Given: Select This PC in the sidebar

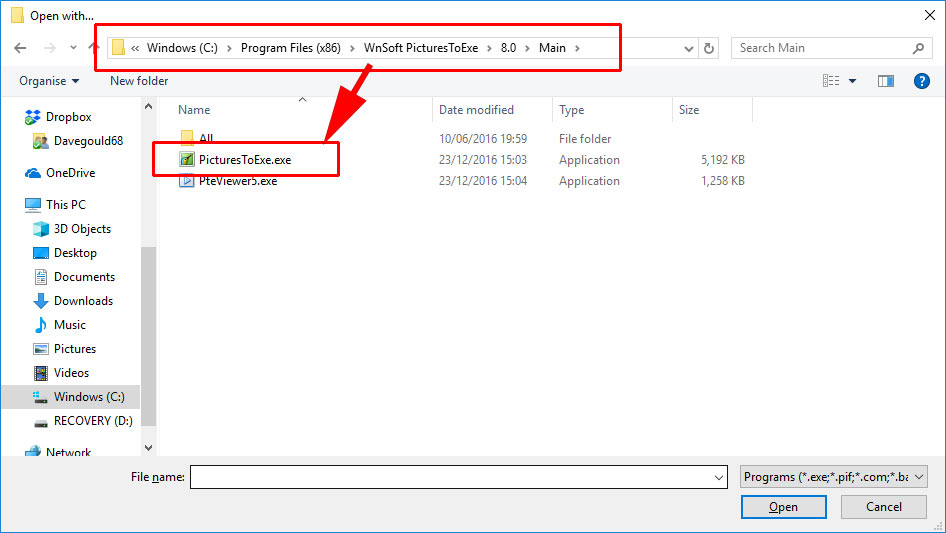Looking at the screenshot, I should click(x=66, y=205).
